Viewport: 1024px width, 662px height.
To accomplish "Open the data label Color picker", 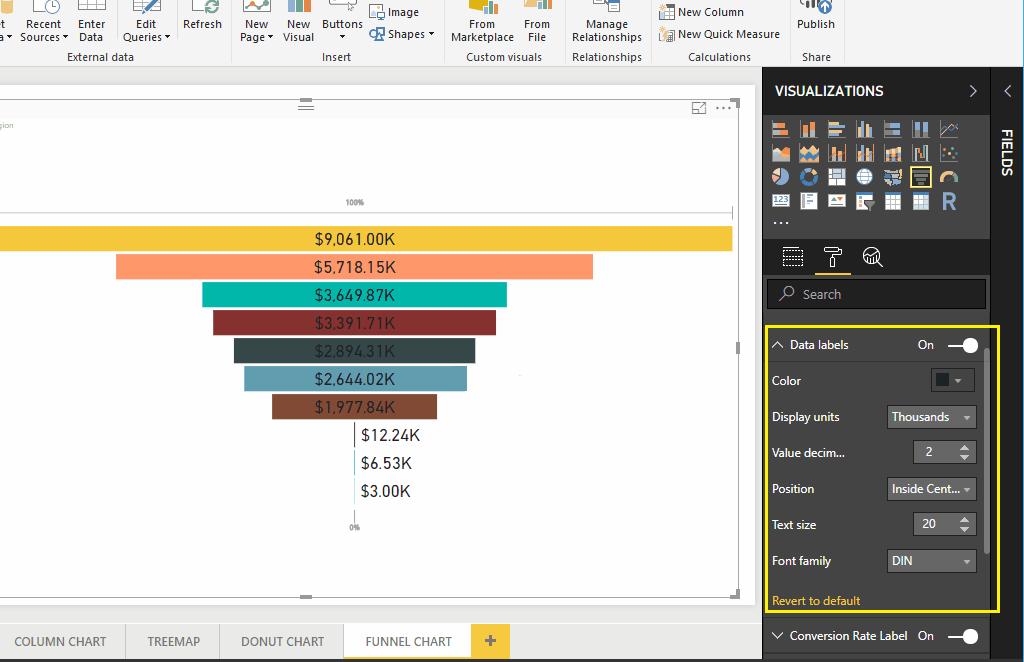I will (x=951, y=381).
